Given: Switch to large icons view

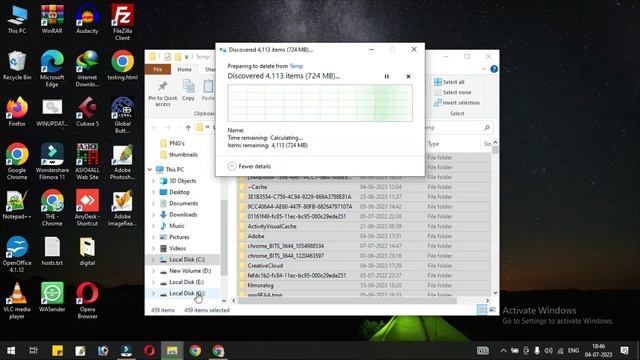Looking at the screenshot, I should pos(493,310).
